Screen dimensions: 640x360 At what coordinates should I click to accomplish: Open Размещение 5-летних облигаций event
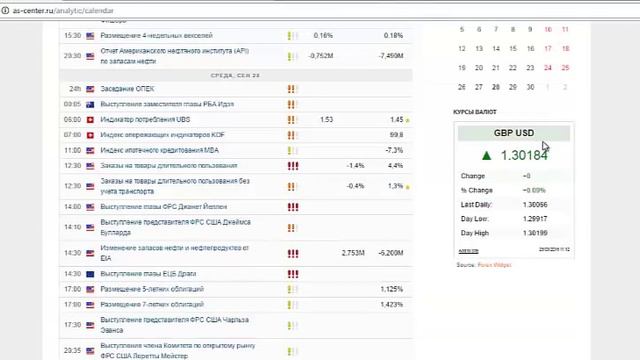(x=152, y=289)
